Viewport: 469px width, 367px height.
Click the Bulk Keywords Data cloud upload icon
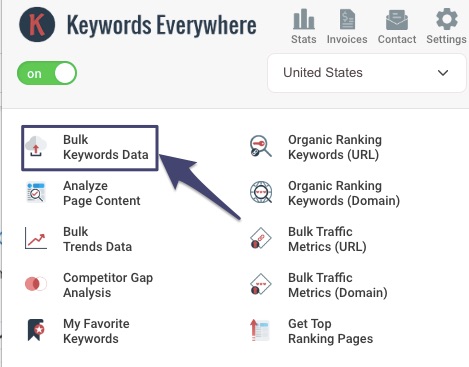click(x=36, y=146)
